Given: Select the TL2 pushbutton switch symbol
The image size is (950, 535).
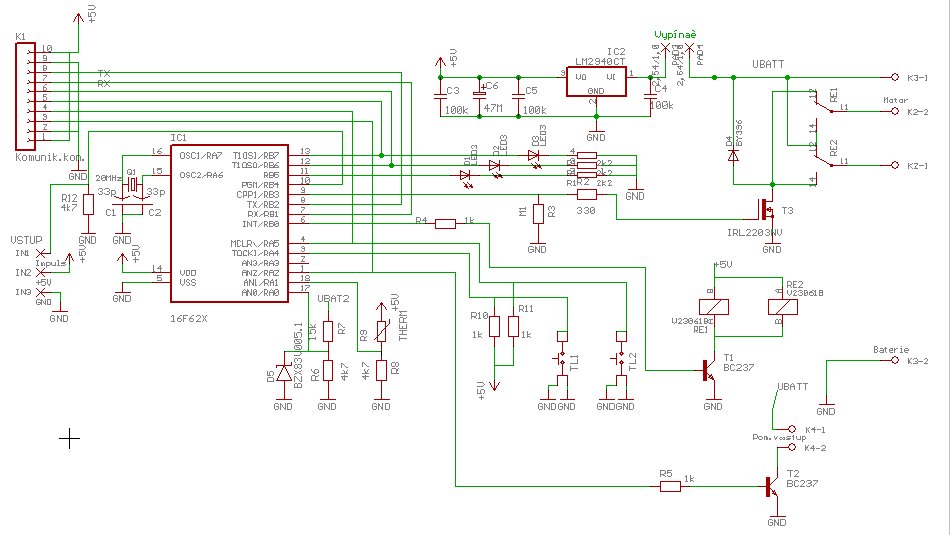Looking at the screenshot, I should [x=620, y=359].
